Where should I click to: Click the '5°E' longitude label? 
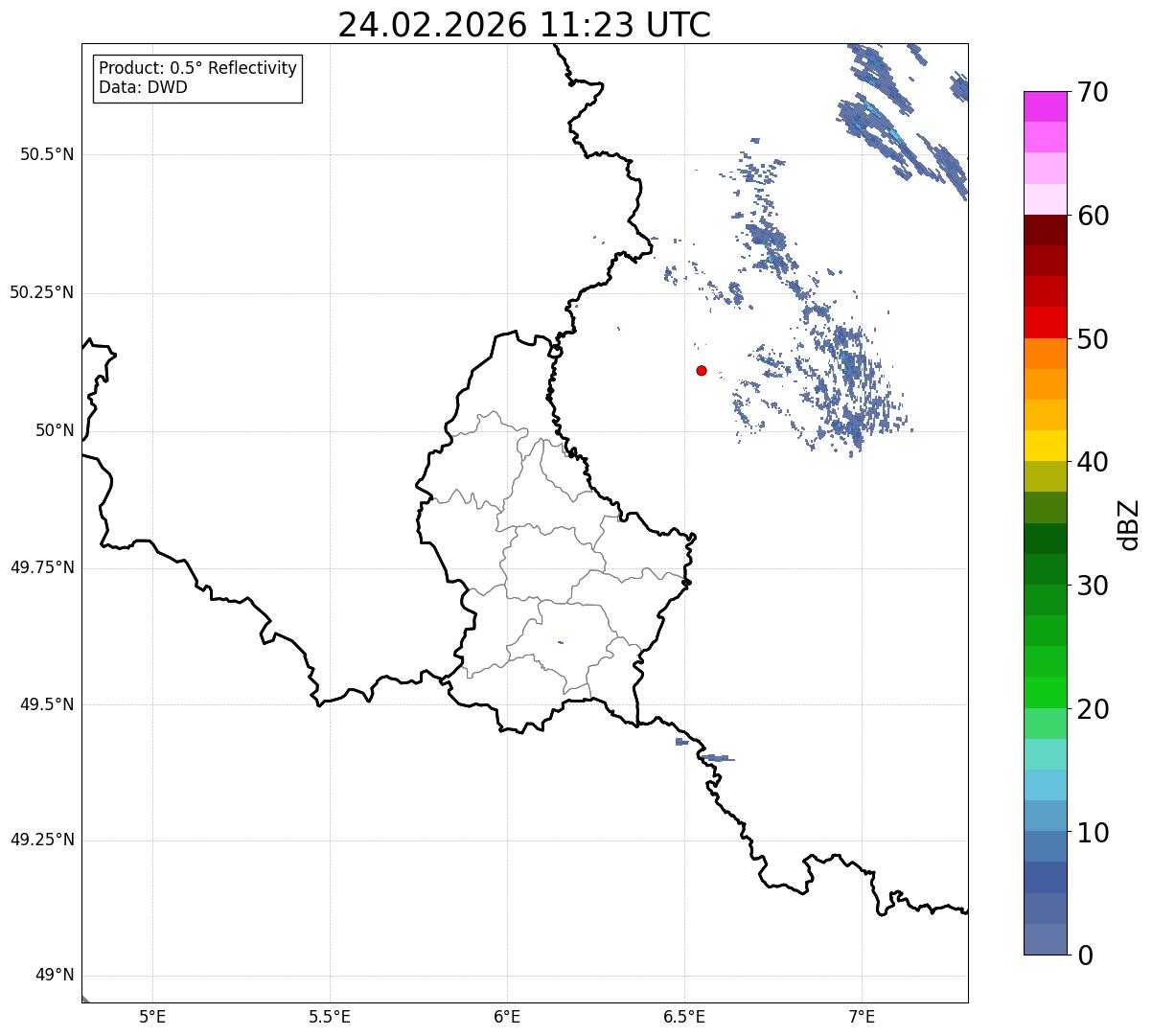coord(152,1017)
